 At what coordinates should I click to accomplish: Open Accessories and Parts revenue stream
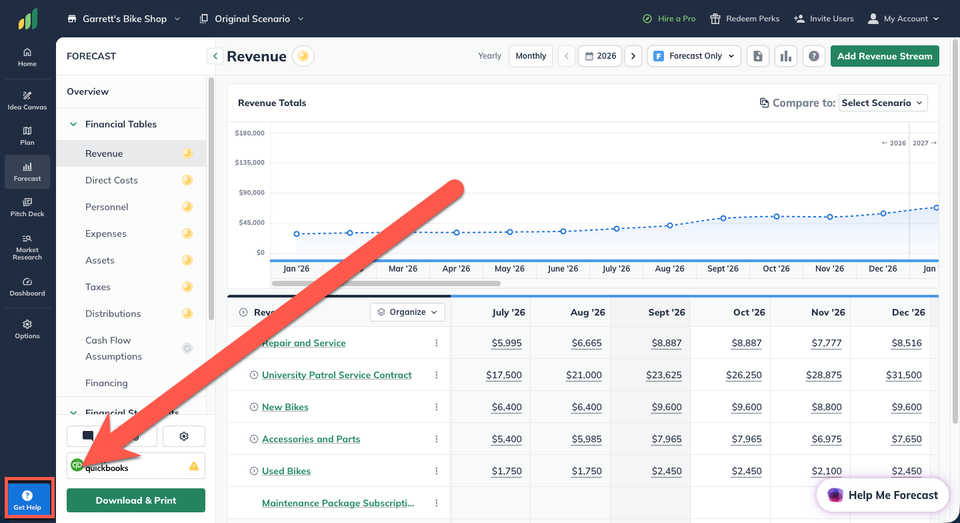point(311,438)
